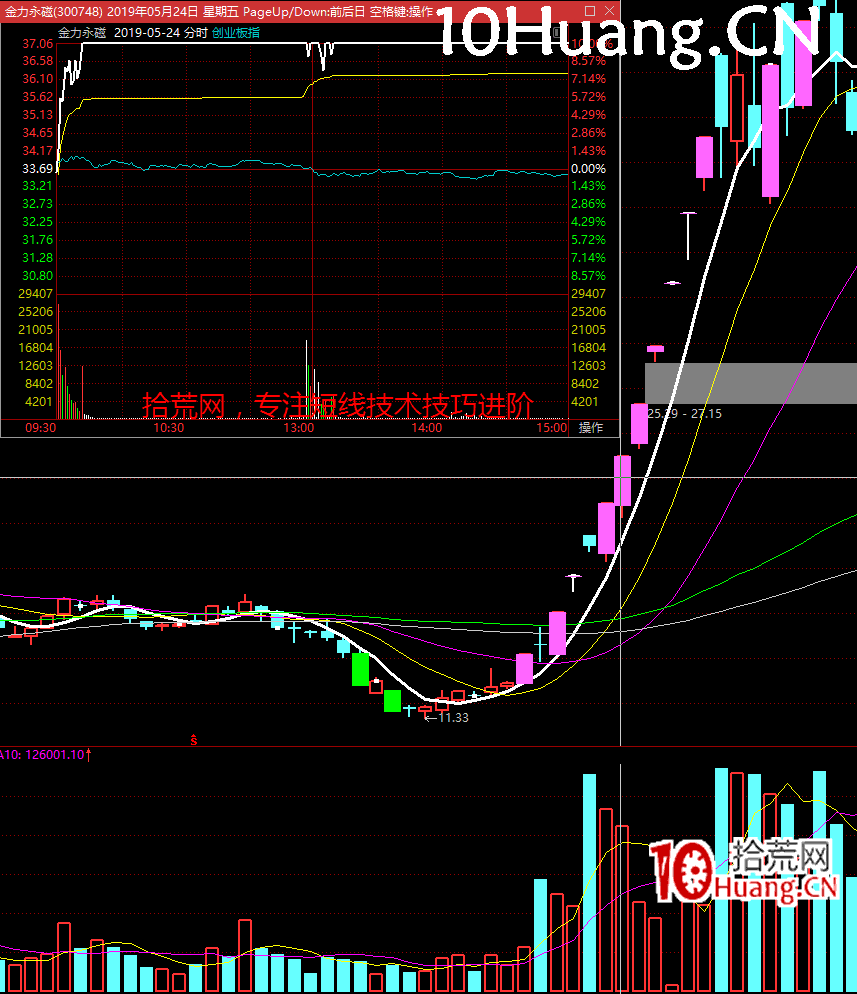Click the 0.00% percentage axis label
The width and height of the screenshot is (857, 994).
[x=588, y=169]
